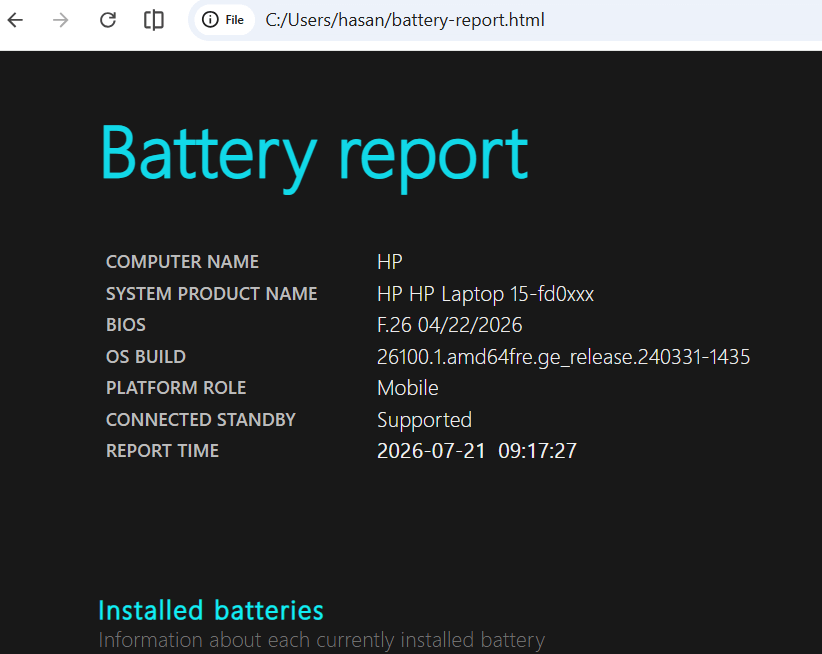Click the SYSTEM PRODUCT NAME label
Screen dimensions: 822x654
coord(212,293)
